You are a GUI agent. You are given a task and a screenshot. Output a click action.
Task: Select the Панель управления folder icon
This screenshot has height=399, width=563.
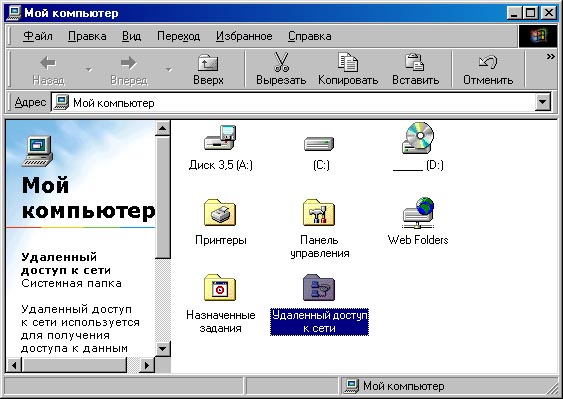coord(319,213)
